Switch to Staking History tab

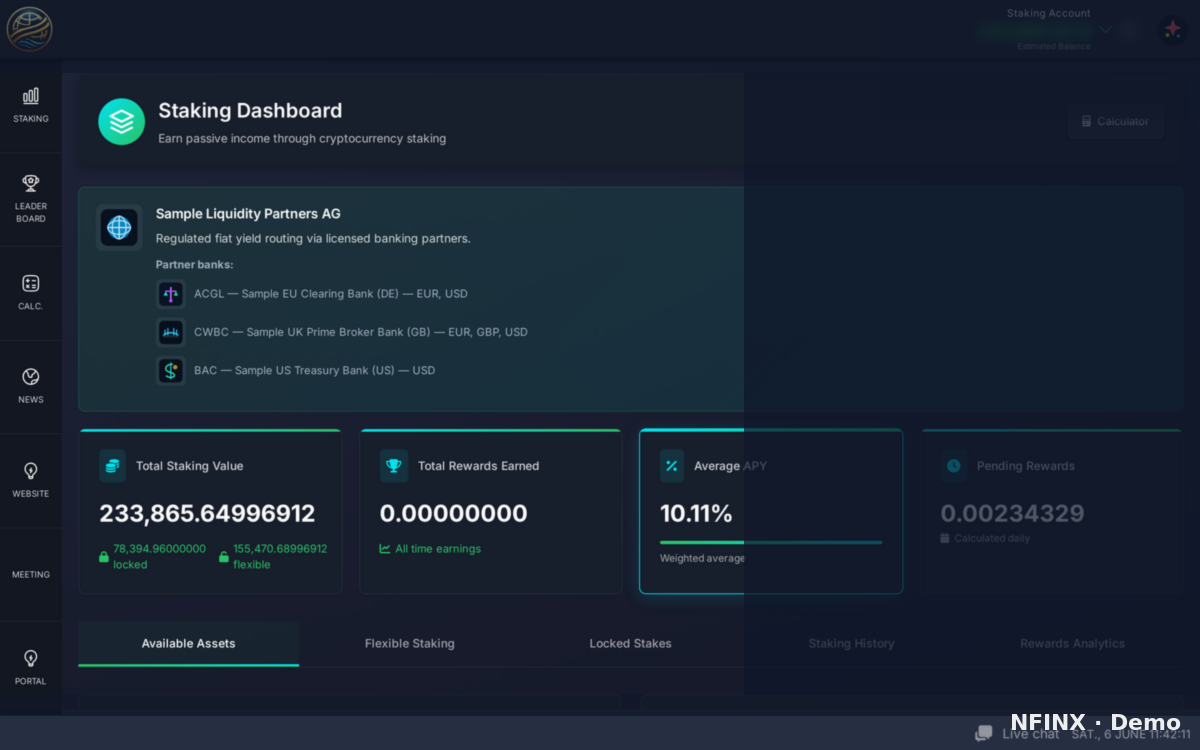(851, 644)
